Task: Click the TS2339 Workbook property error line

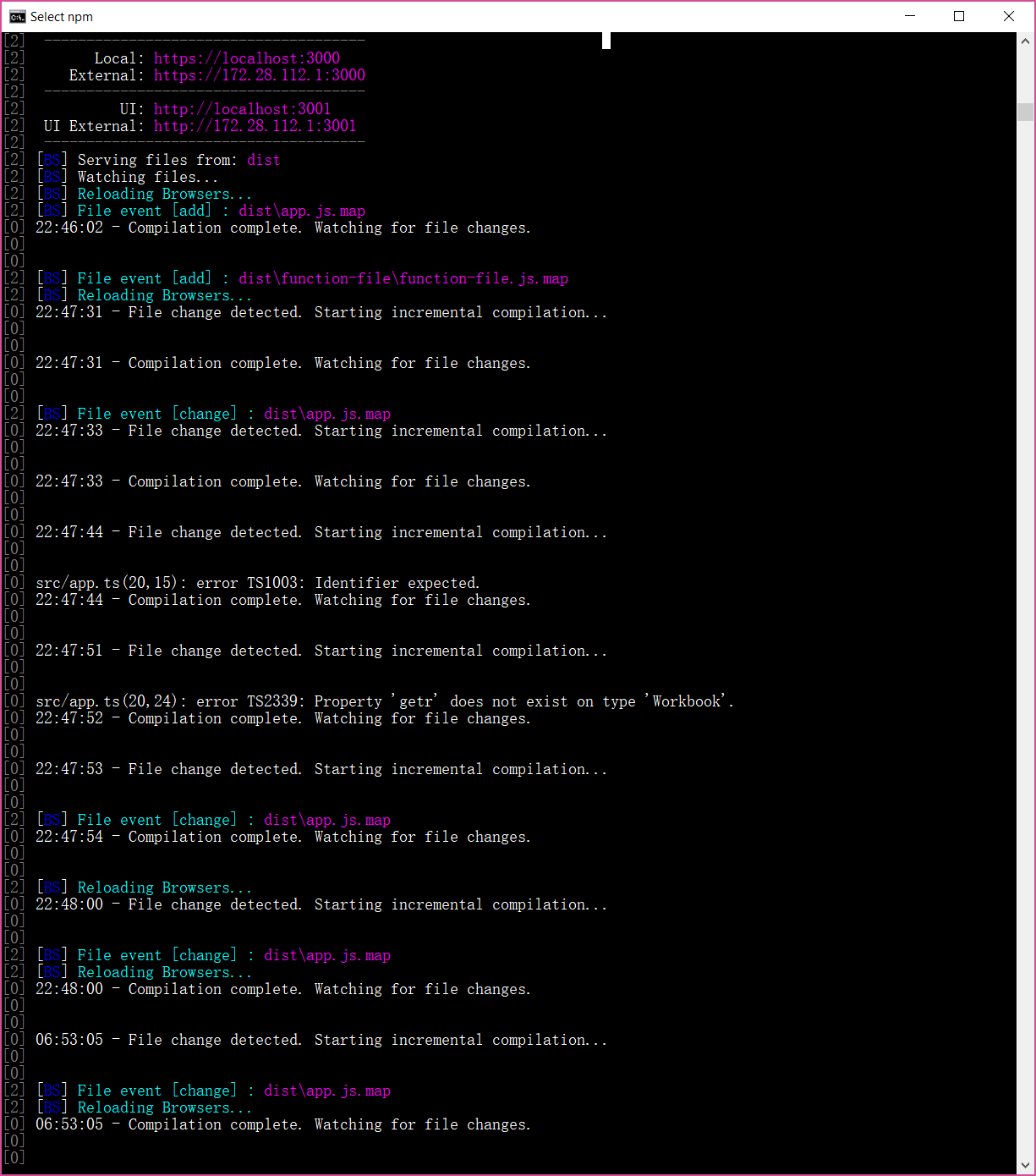Action: point(384,701)
